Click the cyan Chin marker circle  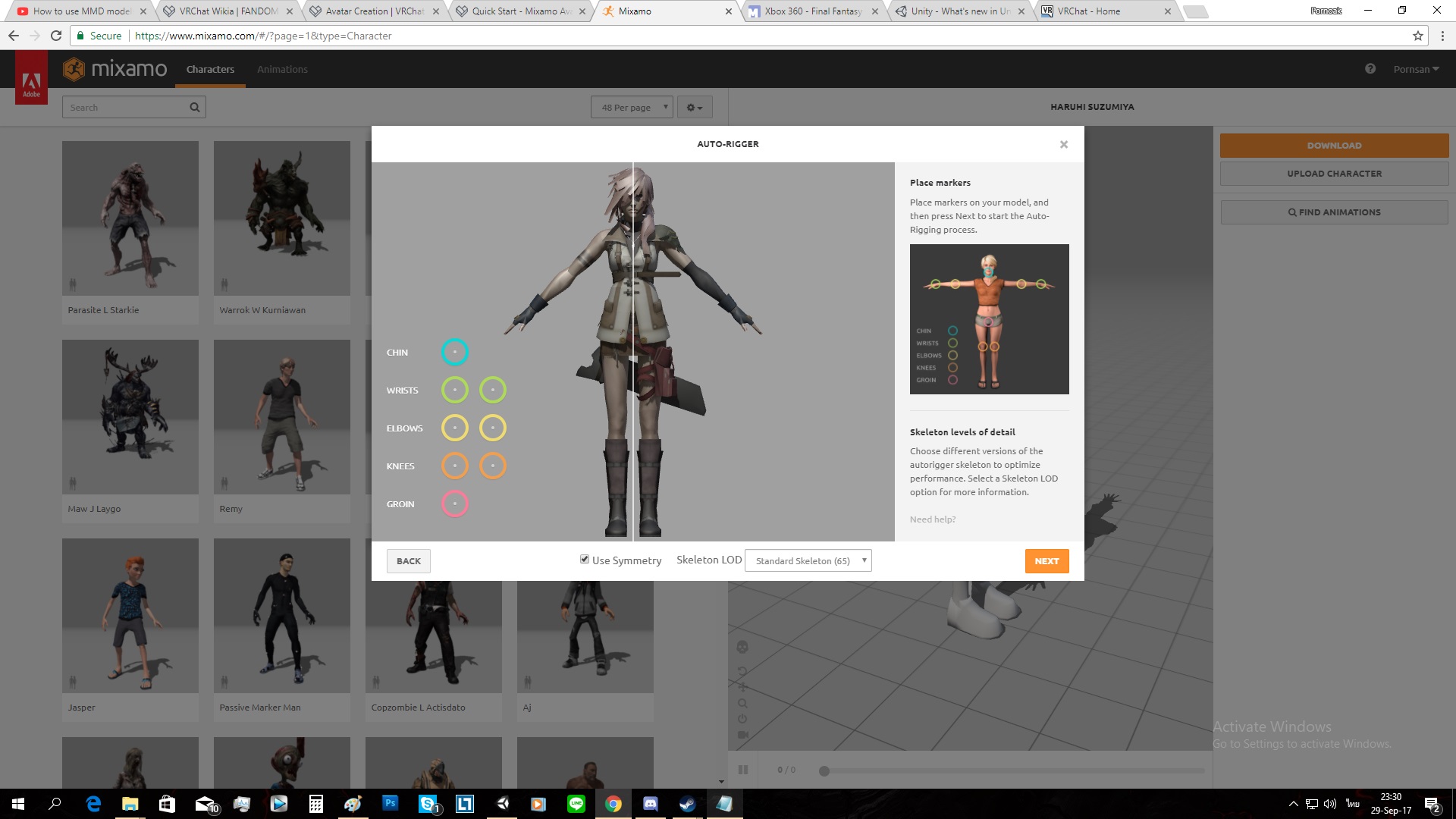tap(454, 352)
